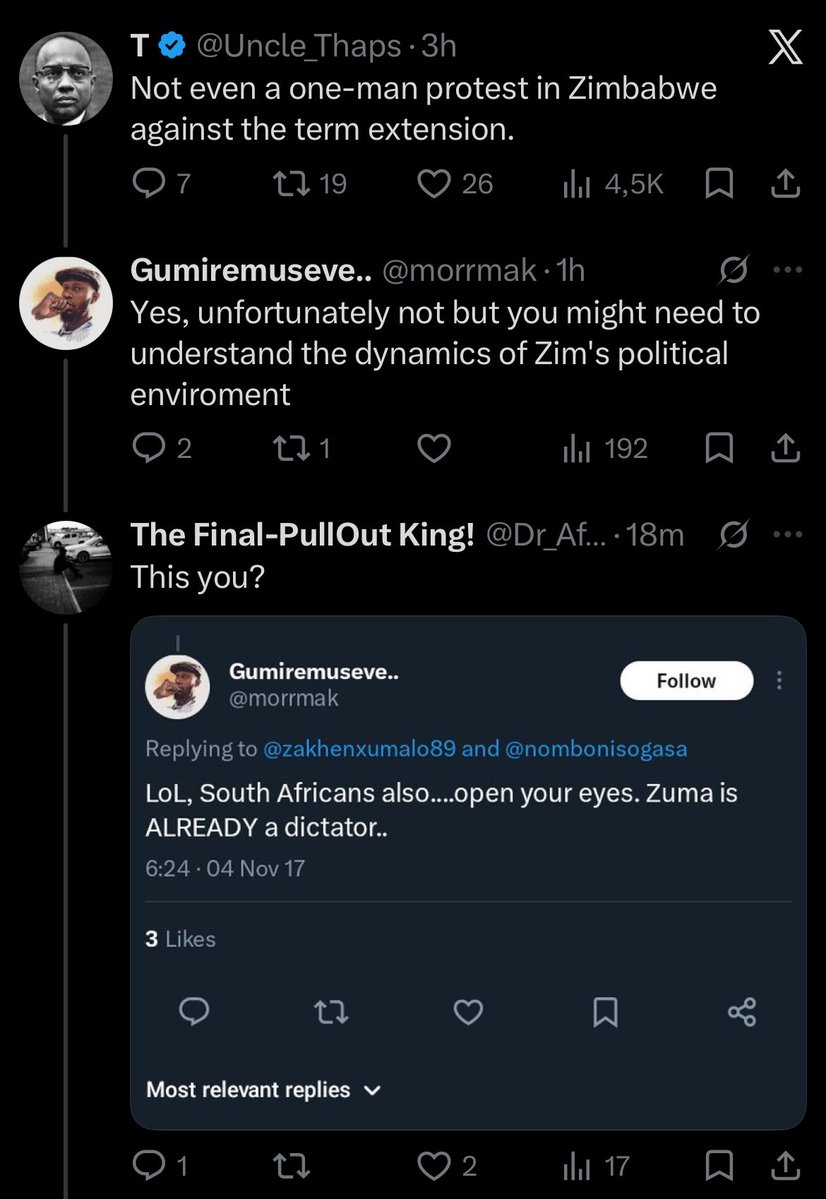Open @nombonisogasa profile link
This screenshot has height=1199, width=826.
click(596, 749)
